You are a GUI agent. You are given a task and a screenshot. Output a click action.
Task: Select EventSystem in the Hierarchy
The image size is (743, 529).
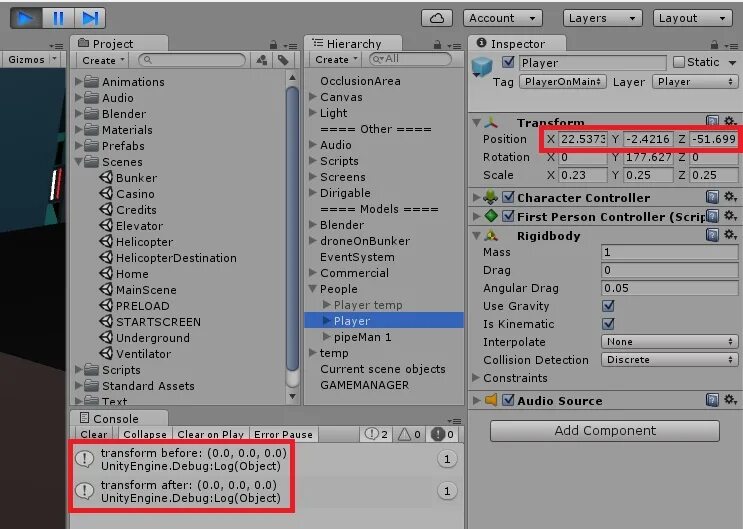point(357,257)
